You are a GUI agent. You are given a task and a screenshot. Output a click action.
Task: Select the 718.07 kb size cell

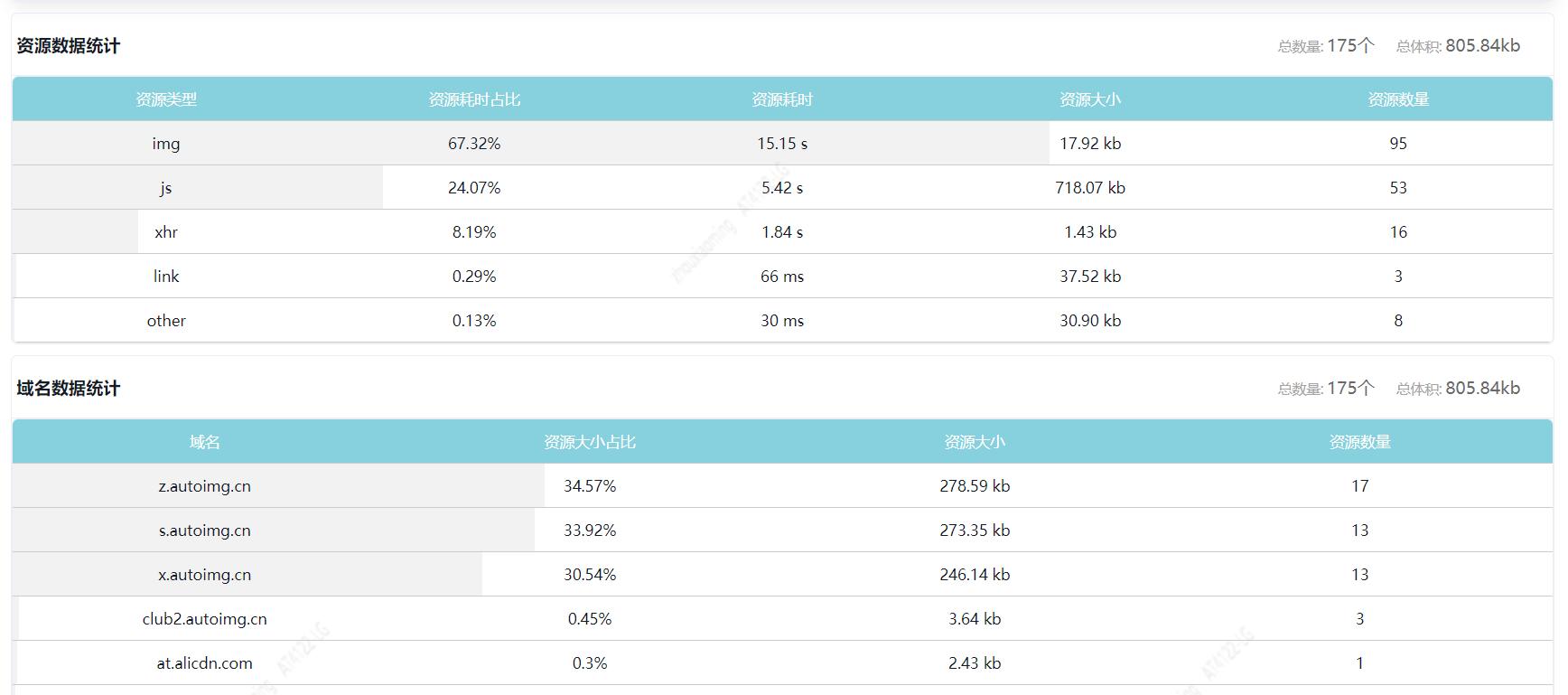tap(1090, 188)
